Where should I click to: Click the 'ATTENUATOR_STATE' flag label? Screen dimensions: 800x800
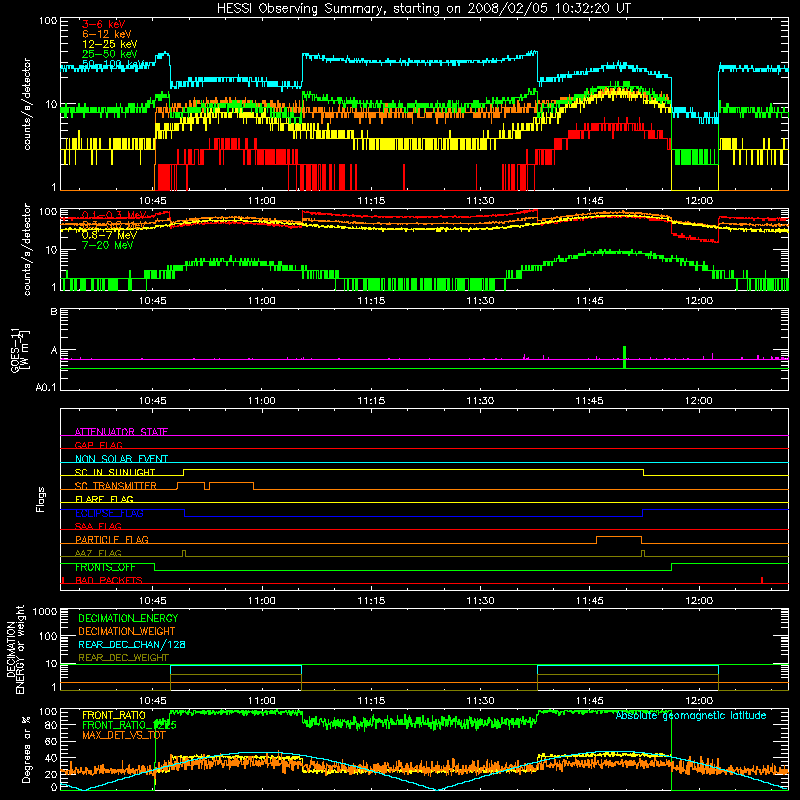(121, 432)
